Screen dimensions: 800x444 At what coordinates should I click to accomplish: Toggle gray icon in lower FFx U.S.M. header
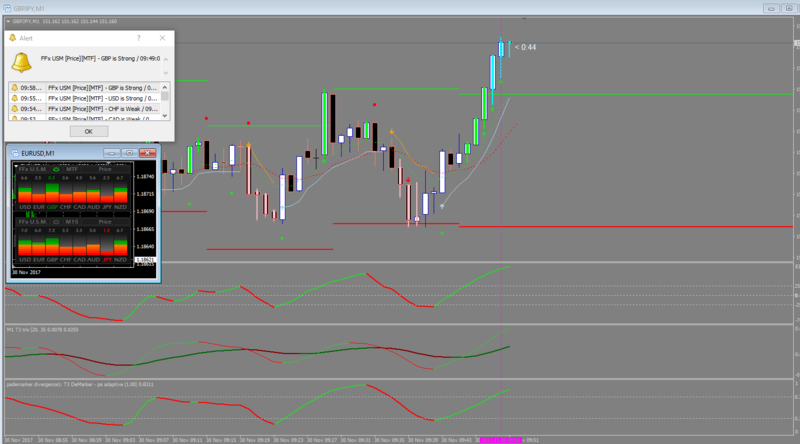click(x=56, y=222)
